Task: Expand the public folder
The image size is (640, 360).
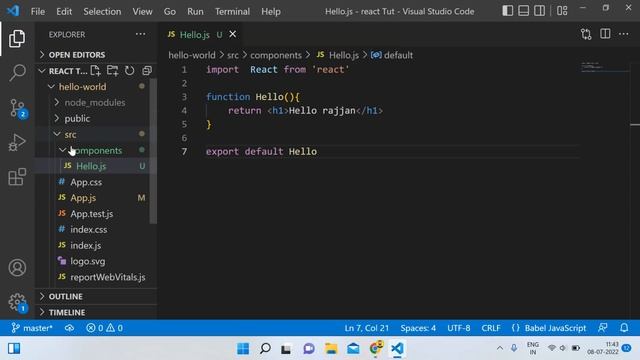Action: (77, 118)
